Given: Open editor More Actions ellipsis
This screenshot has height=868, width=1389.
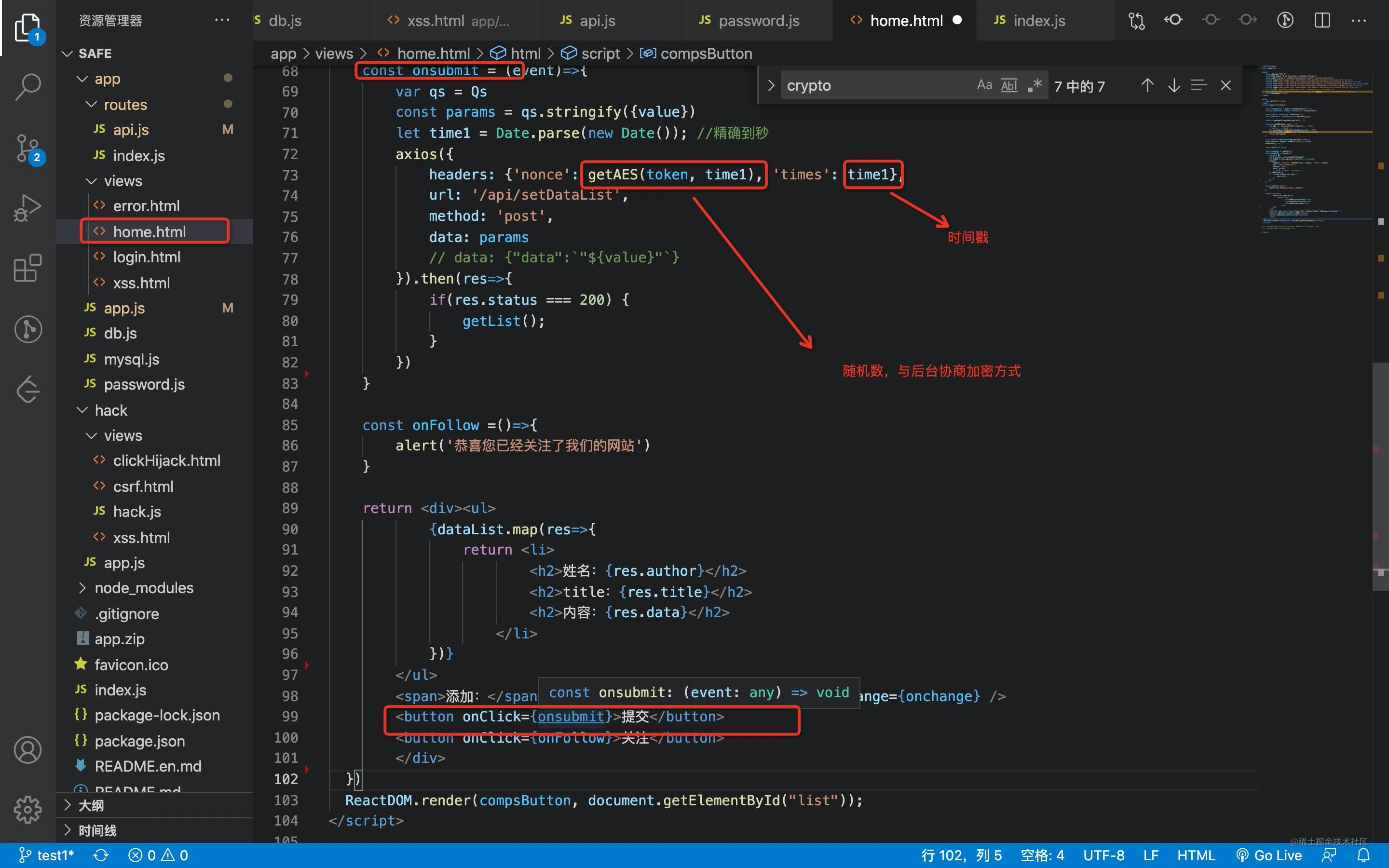Looking at the screenshot, I should tap(1359, 21).
